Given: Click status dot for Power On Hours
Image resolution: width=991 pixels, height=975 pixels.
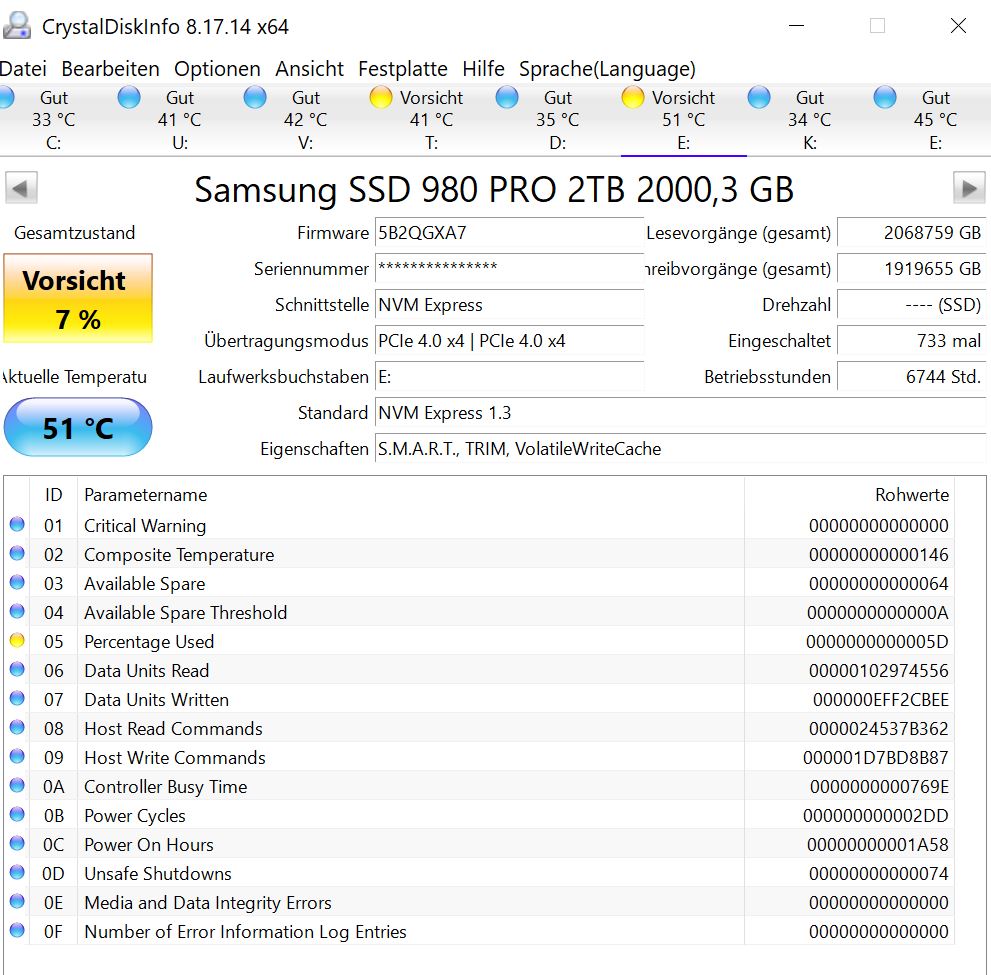Looking at the screenshot, I should (x=17, y=844).
